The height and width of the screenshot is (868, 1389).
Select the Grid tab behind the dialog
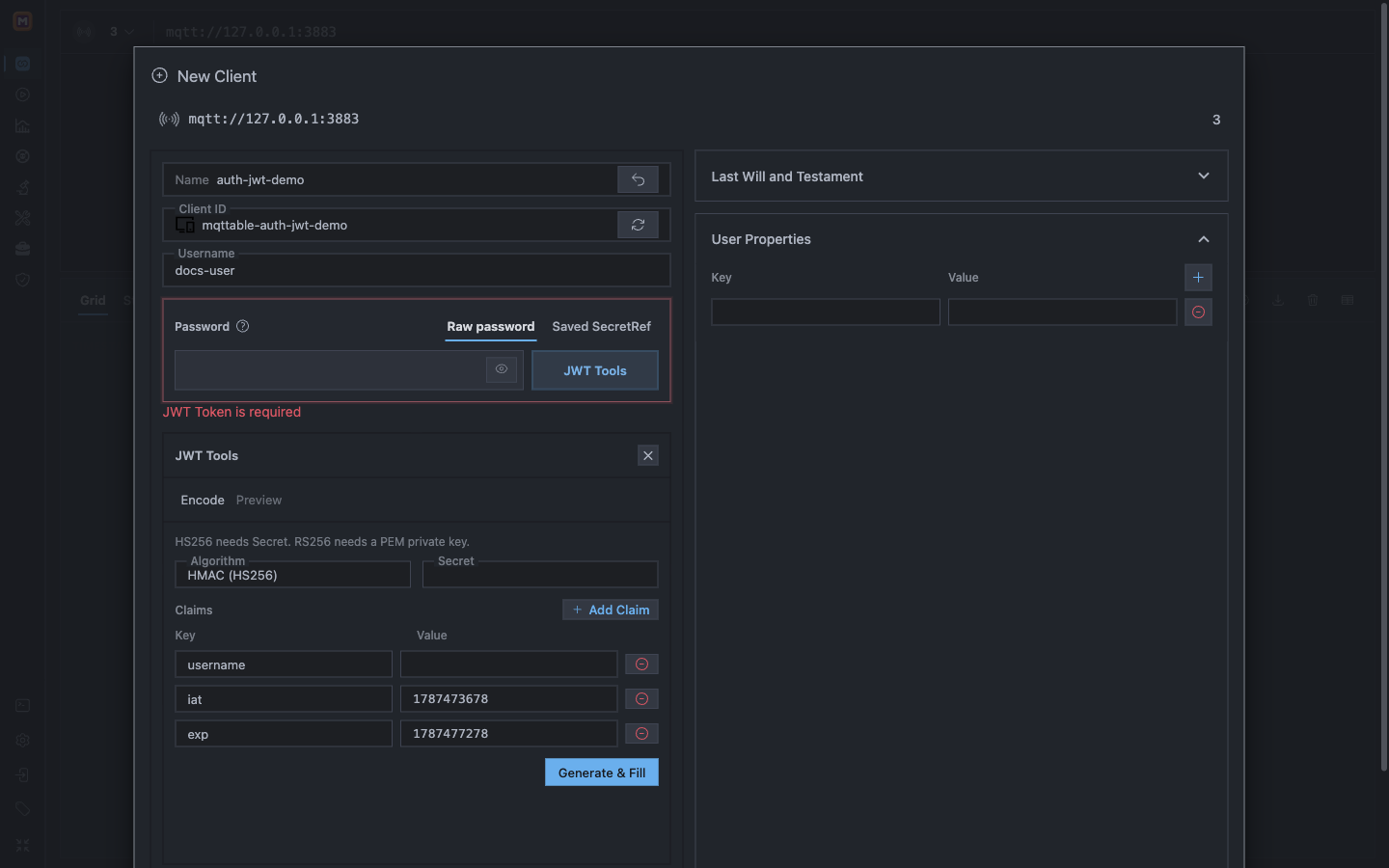click(x=93, y=301)
